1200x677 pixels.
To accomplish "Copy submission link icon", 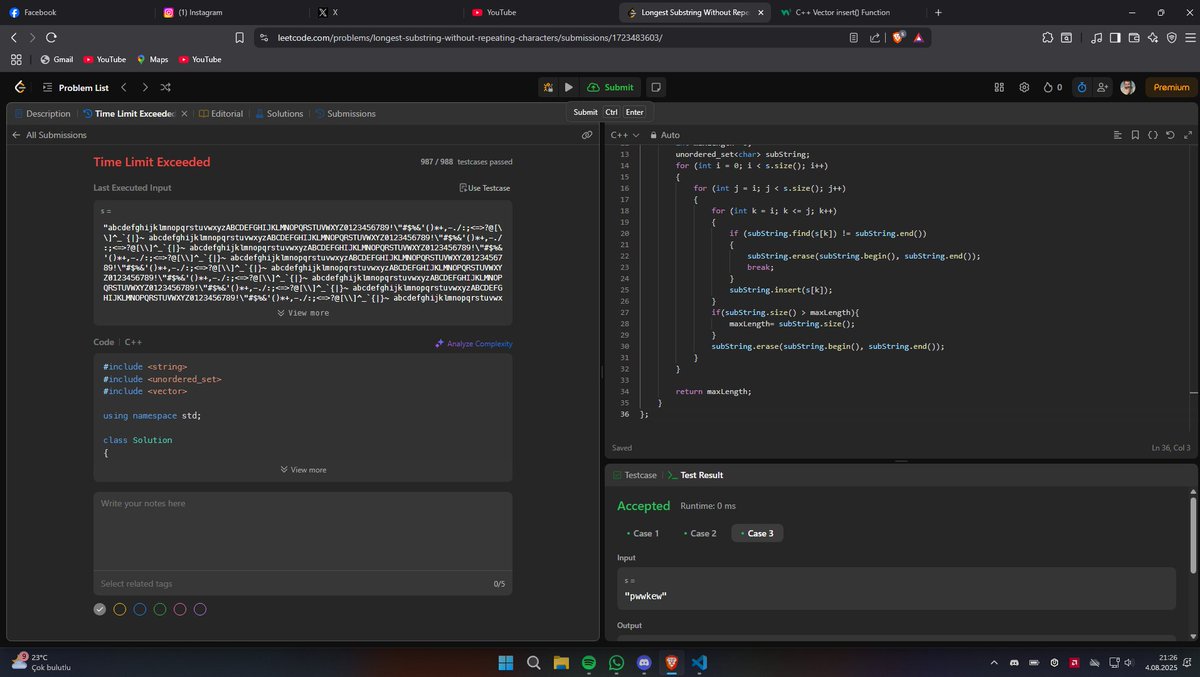I will (x=587, y=135).
